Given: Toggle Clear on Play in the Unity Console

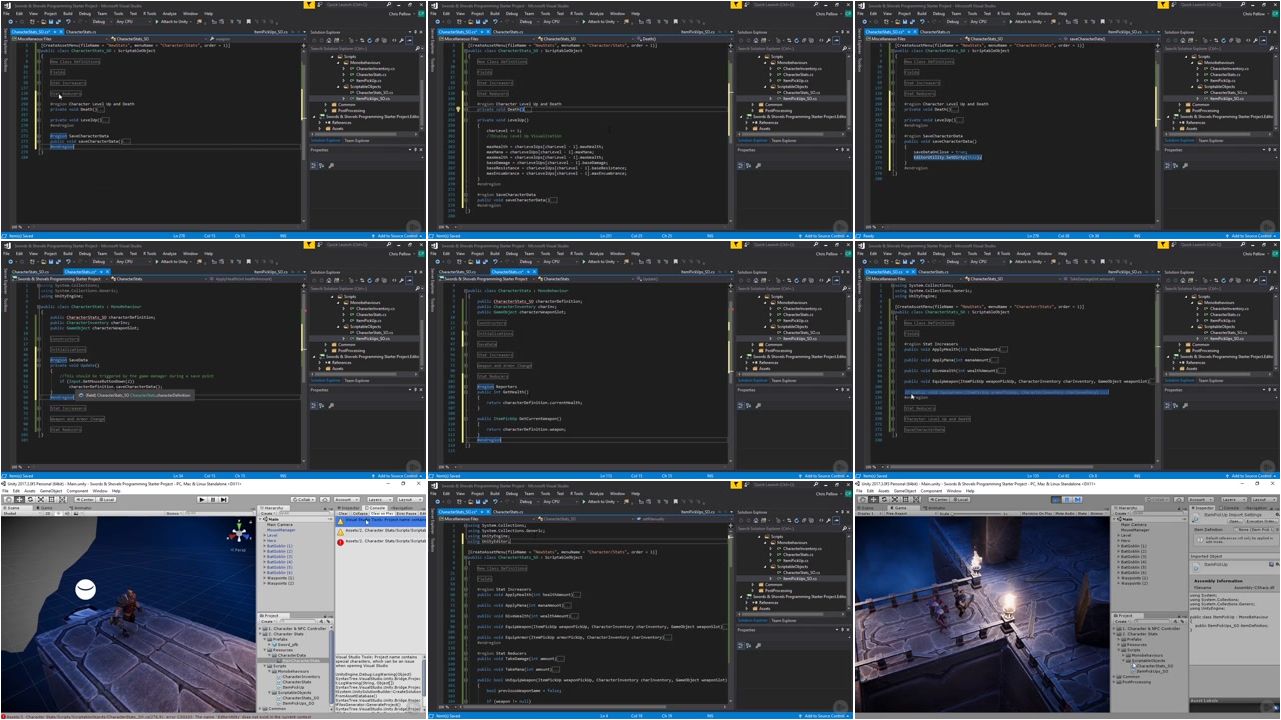Looking at the screenshot, I should tap(382, 514).
